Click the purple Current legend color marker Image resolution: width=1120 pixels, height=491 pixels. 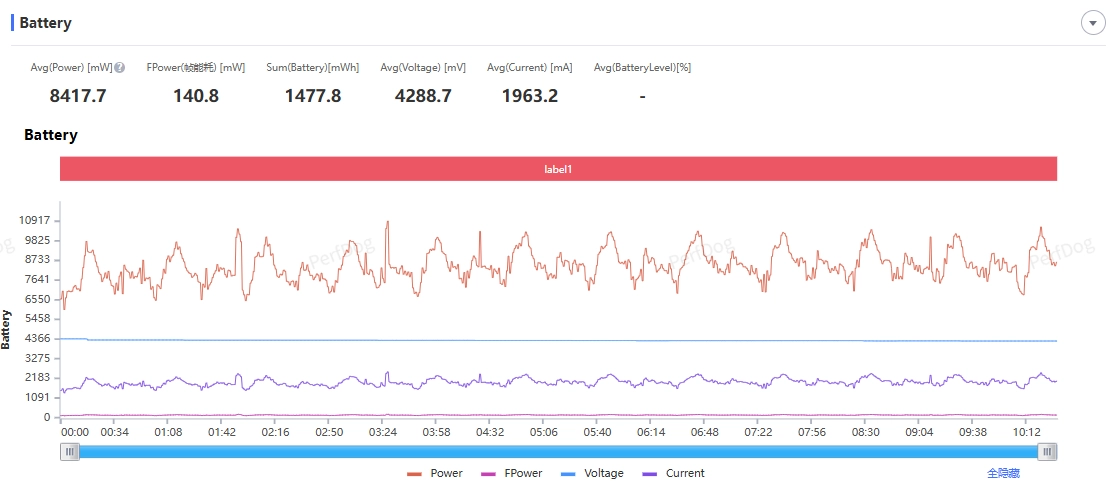click(650, 474)
